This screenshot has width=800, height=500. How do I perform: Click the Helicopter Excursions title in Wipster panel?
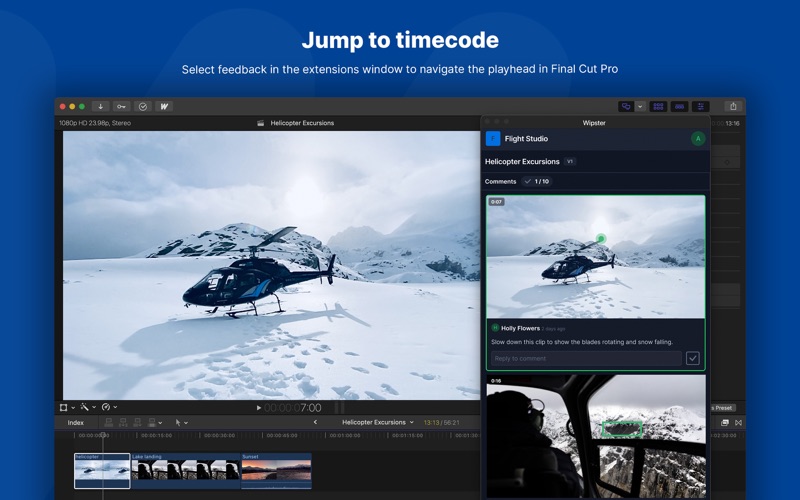tap(522, 162)
